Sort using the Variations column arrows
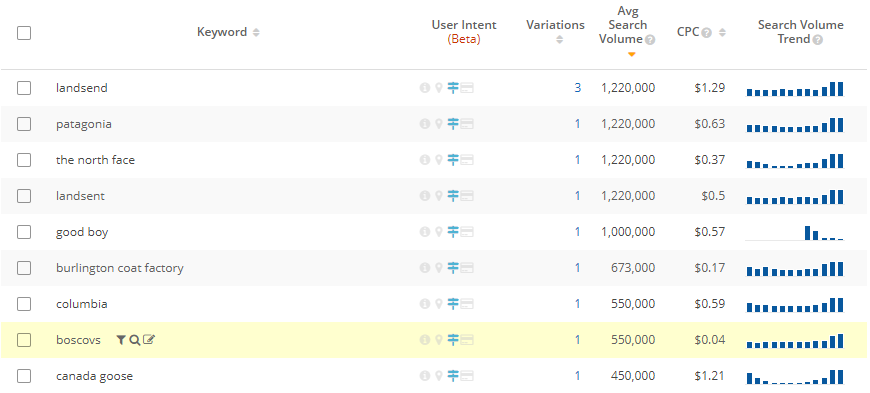Screen dimensions: 870x393 point(559,40)
